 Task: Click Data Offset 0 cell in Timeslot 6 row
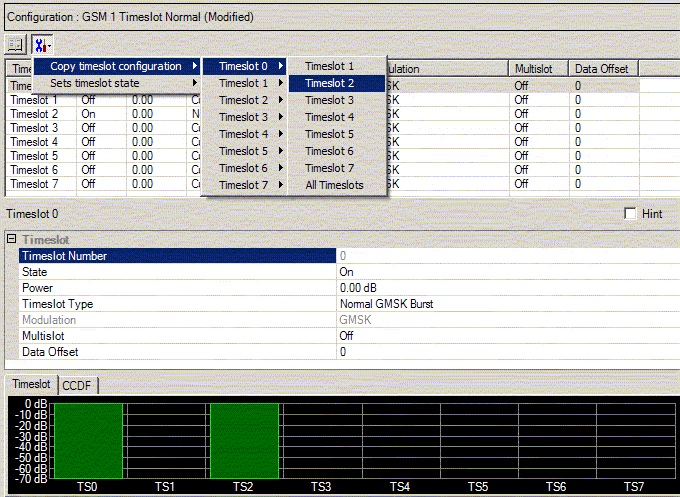coord(604,170)
